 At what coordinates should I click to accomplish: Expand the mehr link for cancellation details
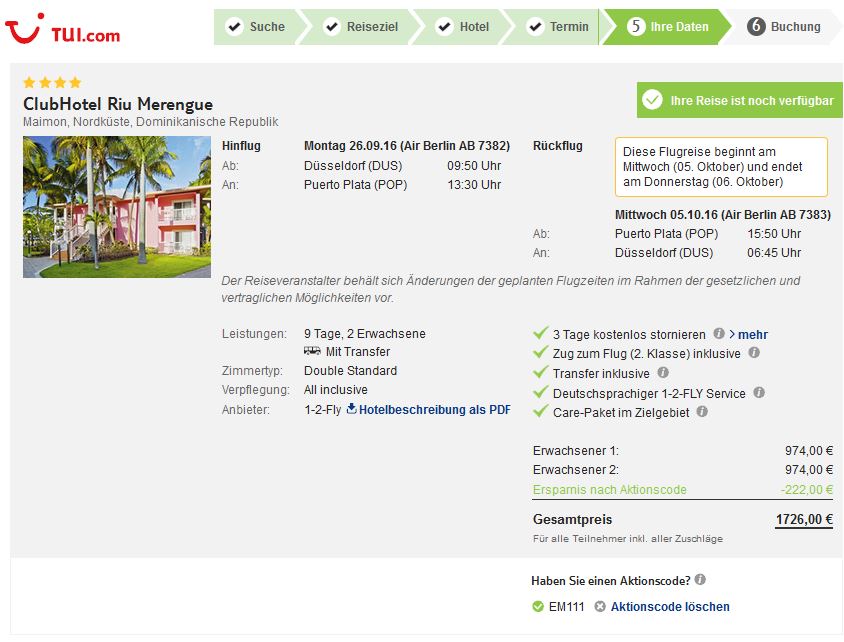tap(748, 335)
